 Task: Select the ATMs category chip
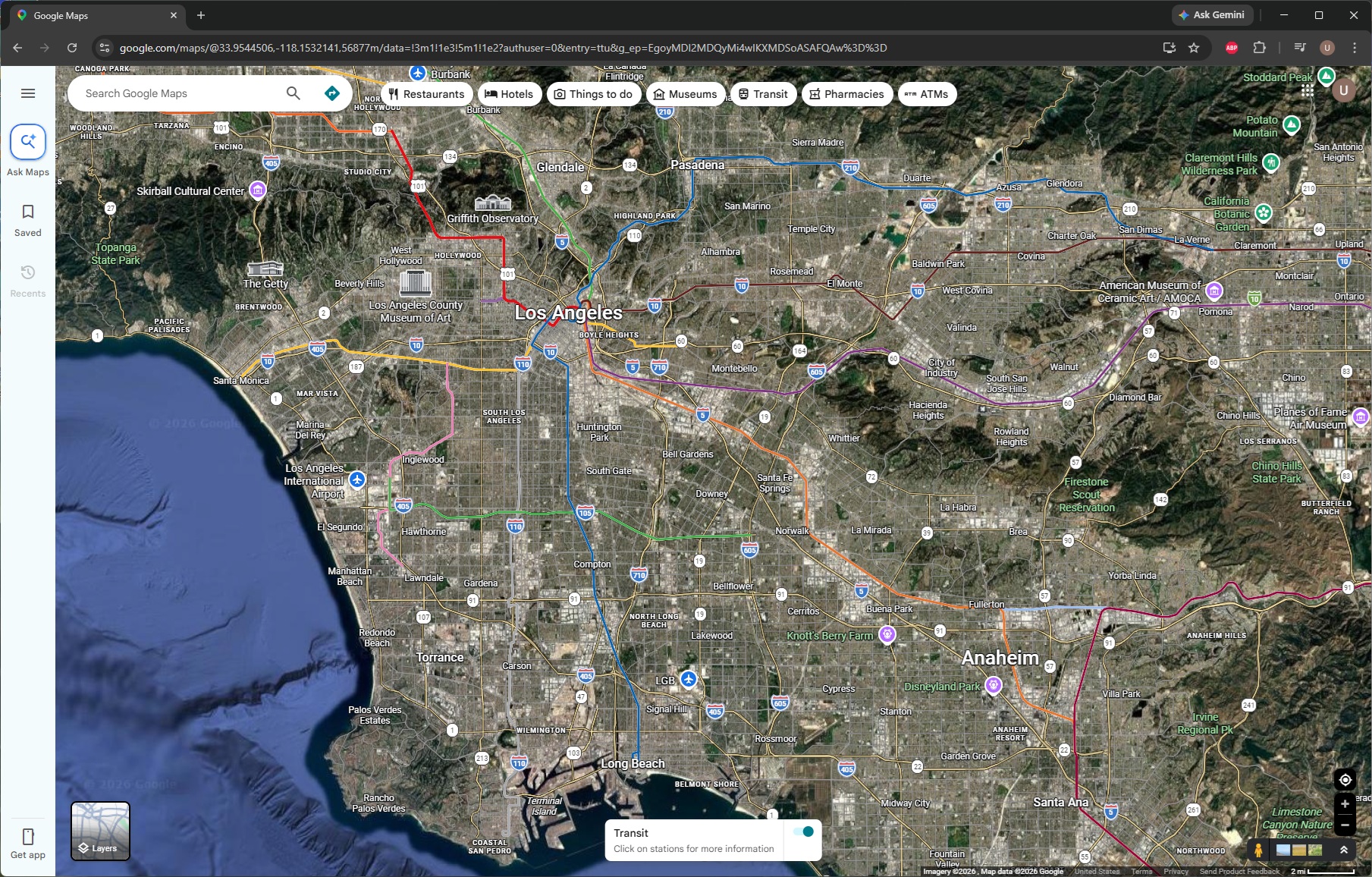(927, 94)
